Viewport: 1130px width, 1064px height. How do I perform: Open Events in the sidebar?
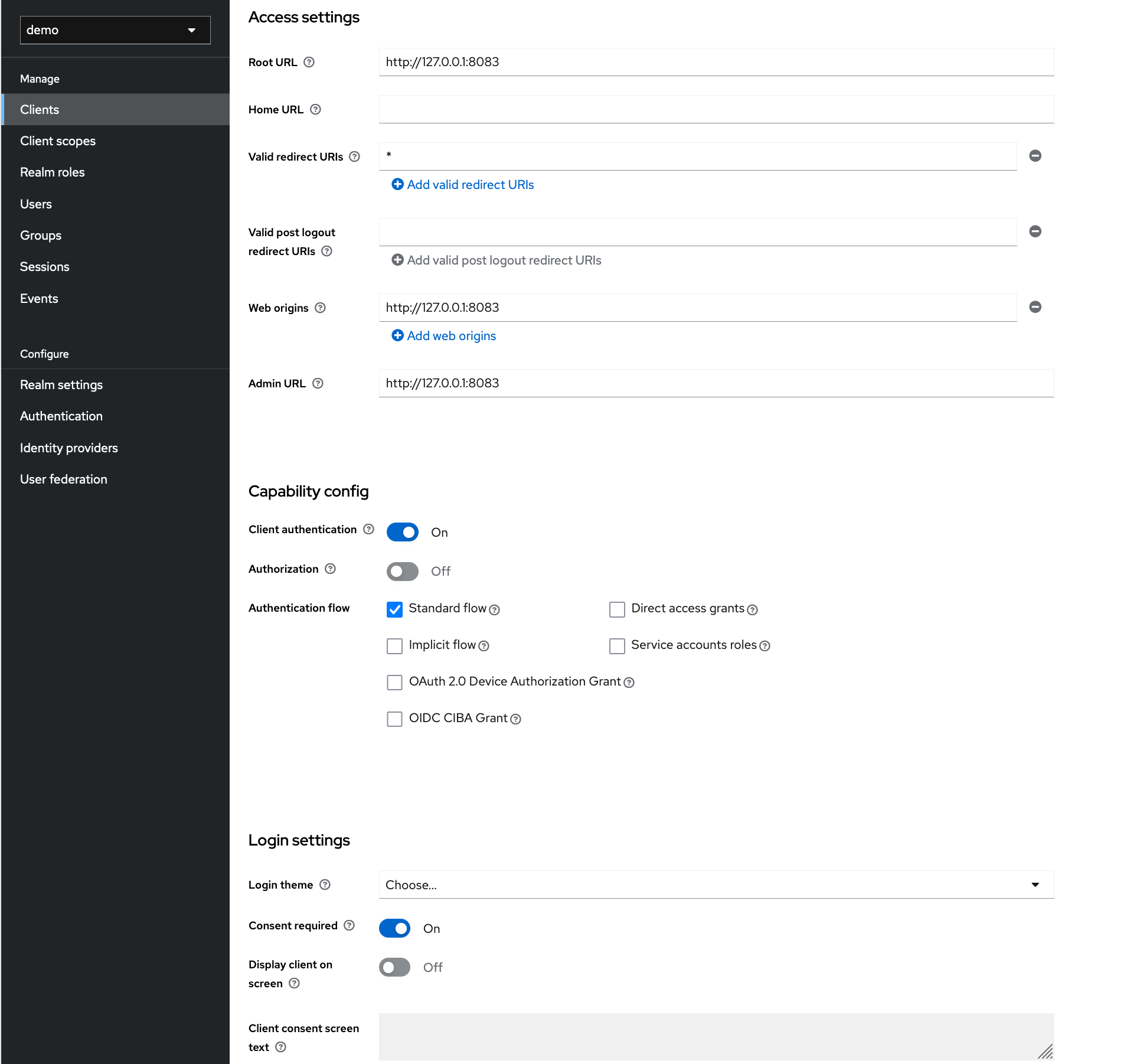pos(115,298)
